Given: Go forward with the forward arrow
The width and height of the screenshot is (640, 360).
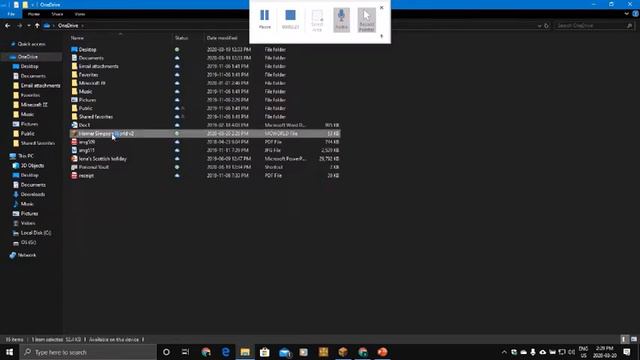Looking at the screenshot, I should pos(19,25).
